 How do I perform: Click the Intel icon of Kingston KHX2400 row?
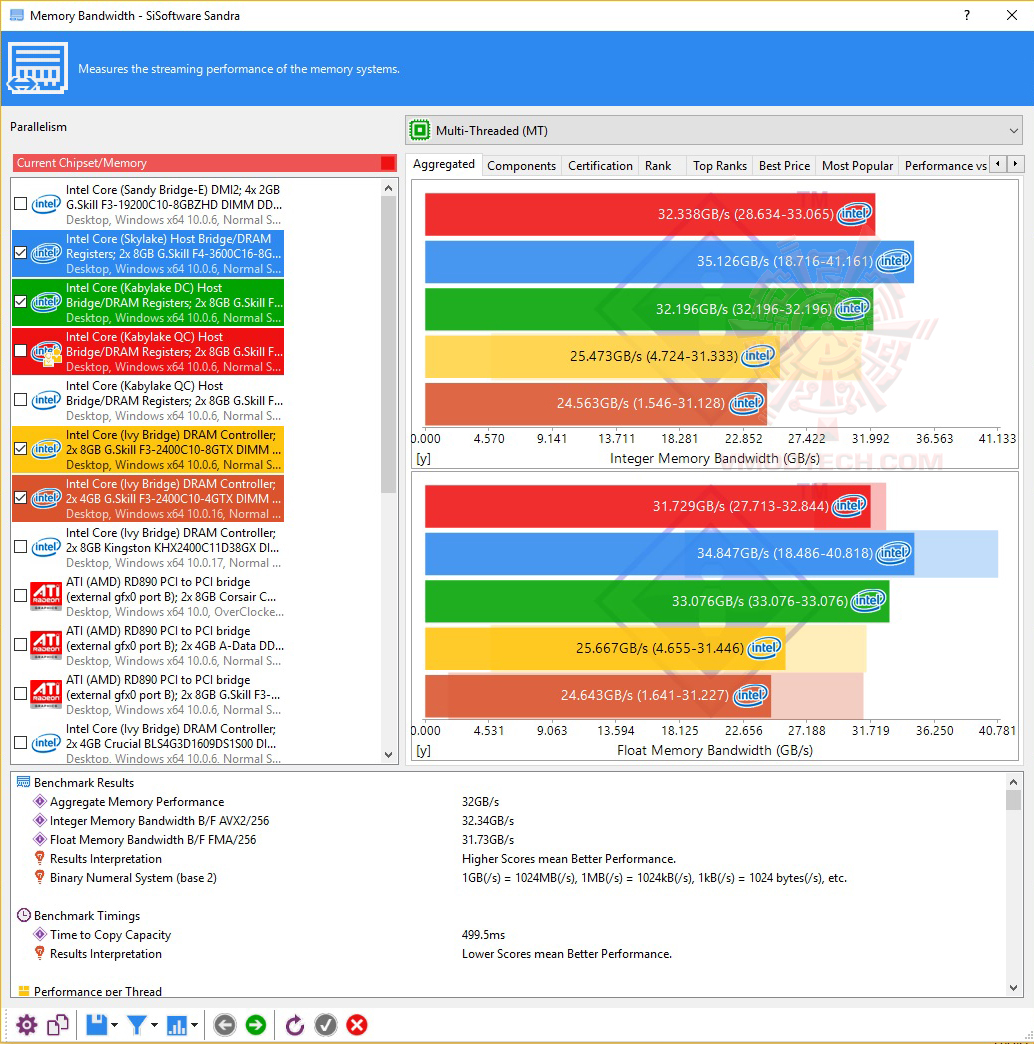coord(46,547)
